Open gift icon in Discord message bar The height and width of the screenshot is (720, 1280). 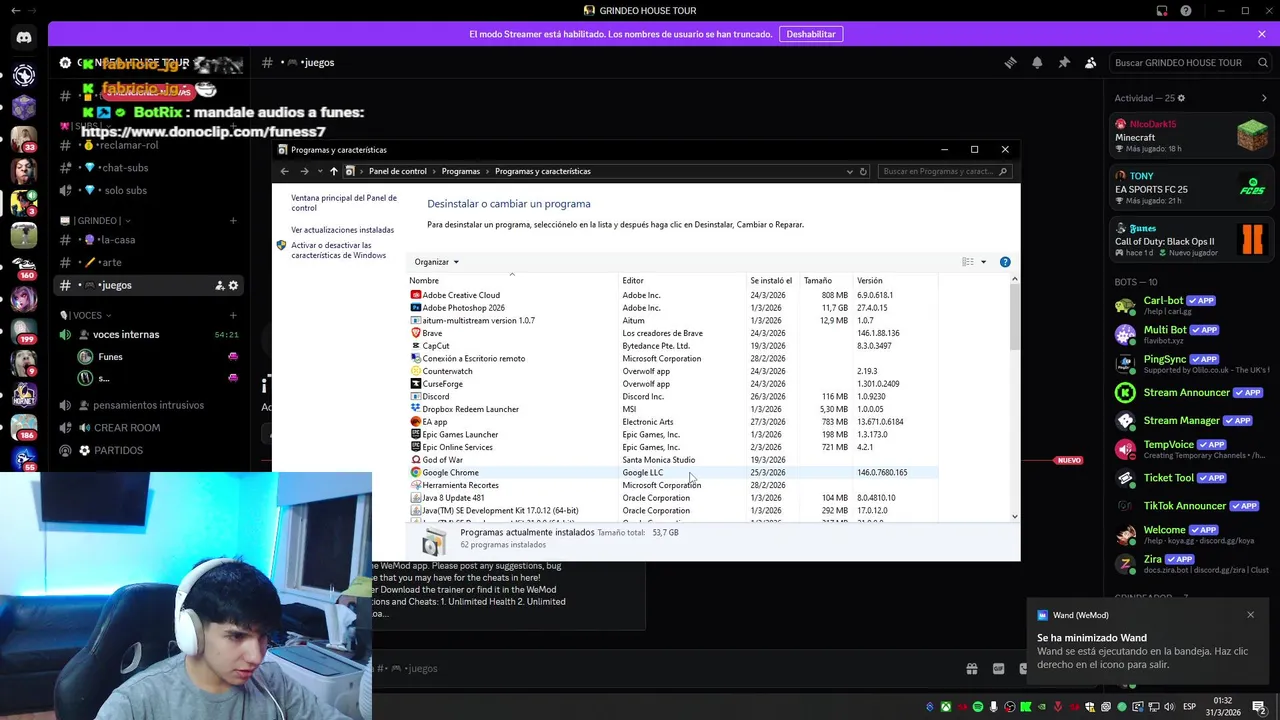971,669
